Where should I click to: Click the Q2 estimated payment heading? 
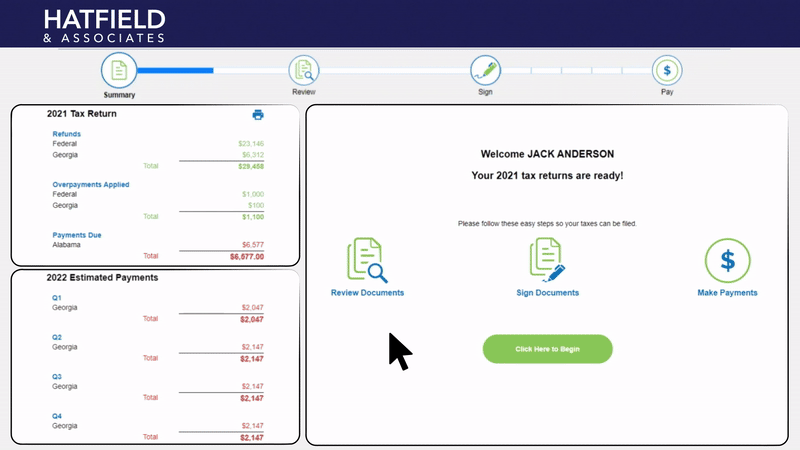[x=57, y=337]
